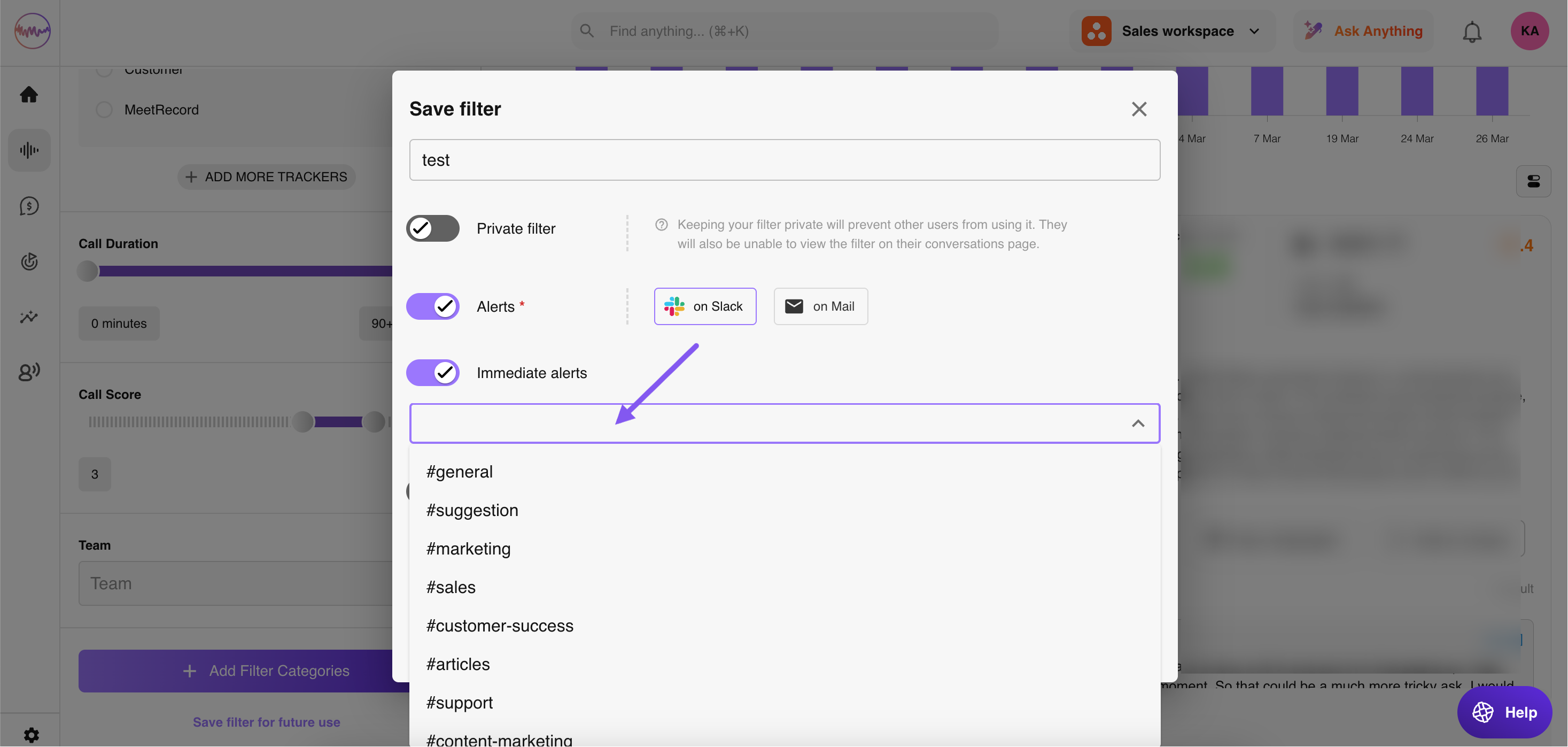Click the on Mail alert button

pos(820,306)
